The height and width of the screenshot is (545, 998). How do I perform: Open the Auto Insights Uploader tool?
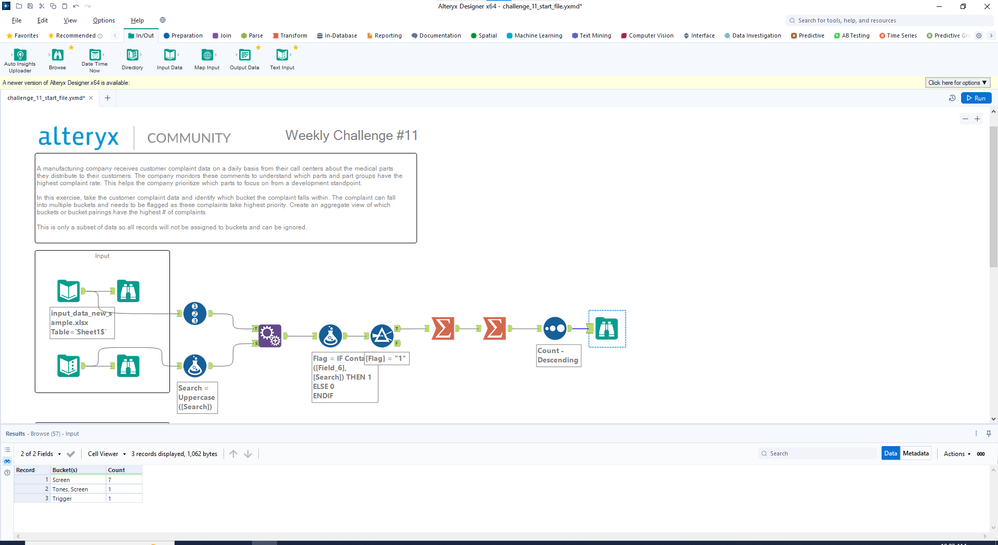(x=20, y=60)
